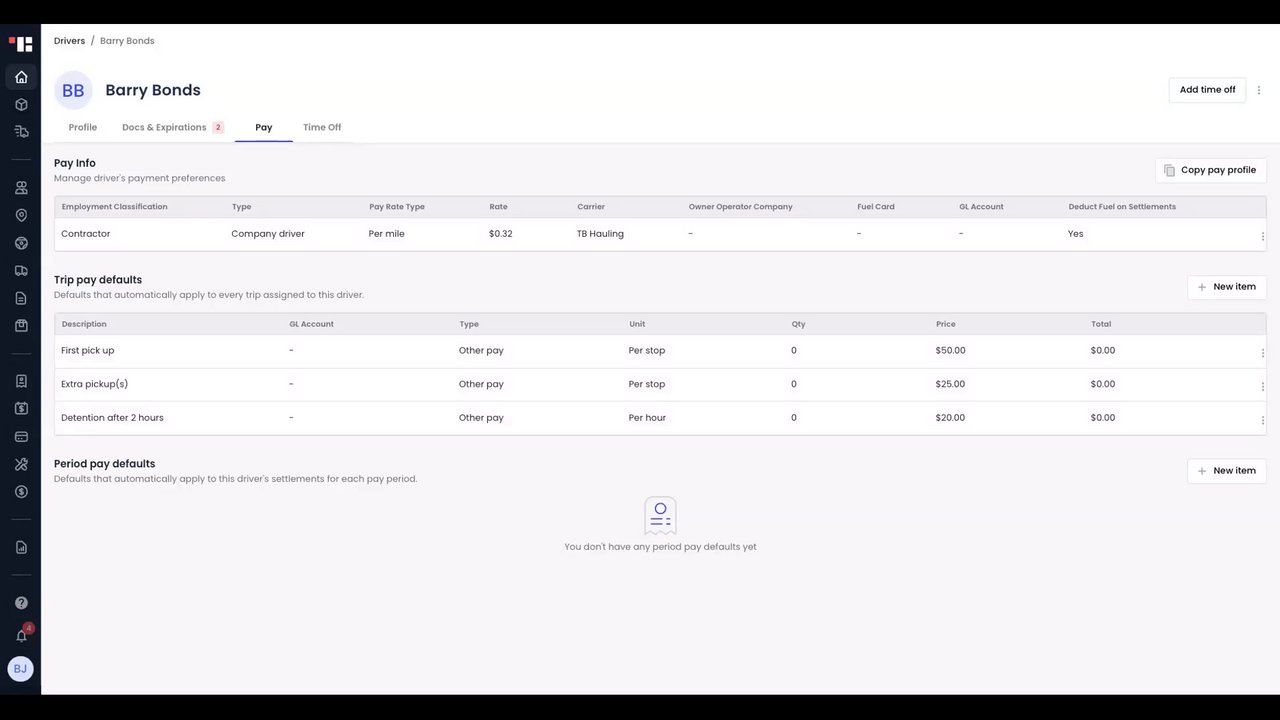This screenshot has width=1280, height=720.
Task: Click the Contractor employment classification cell
Action: (x=86, y=234)
